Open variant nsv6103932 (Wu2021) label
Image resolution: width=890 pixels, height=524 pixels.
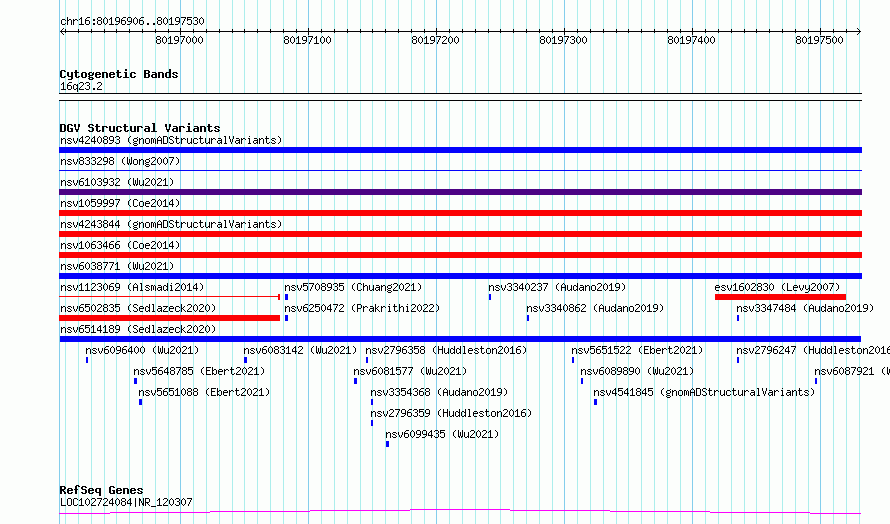117,182
